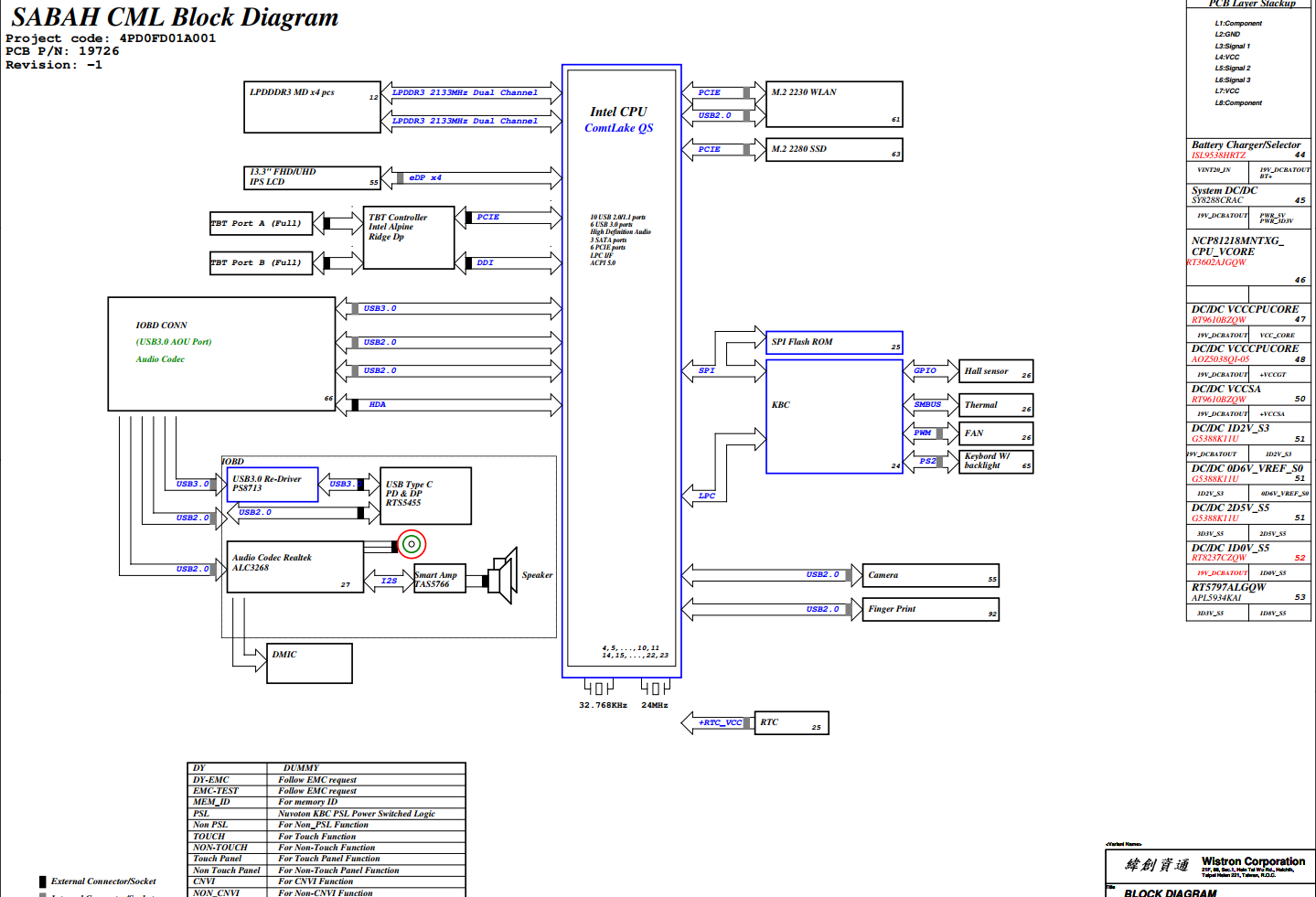This screenshot has height=897, width=1316.
Task: Click the crystal symbol above 24MHz
Action: 655,687
